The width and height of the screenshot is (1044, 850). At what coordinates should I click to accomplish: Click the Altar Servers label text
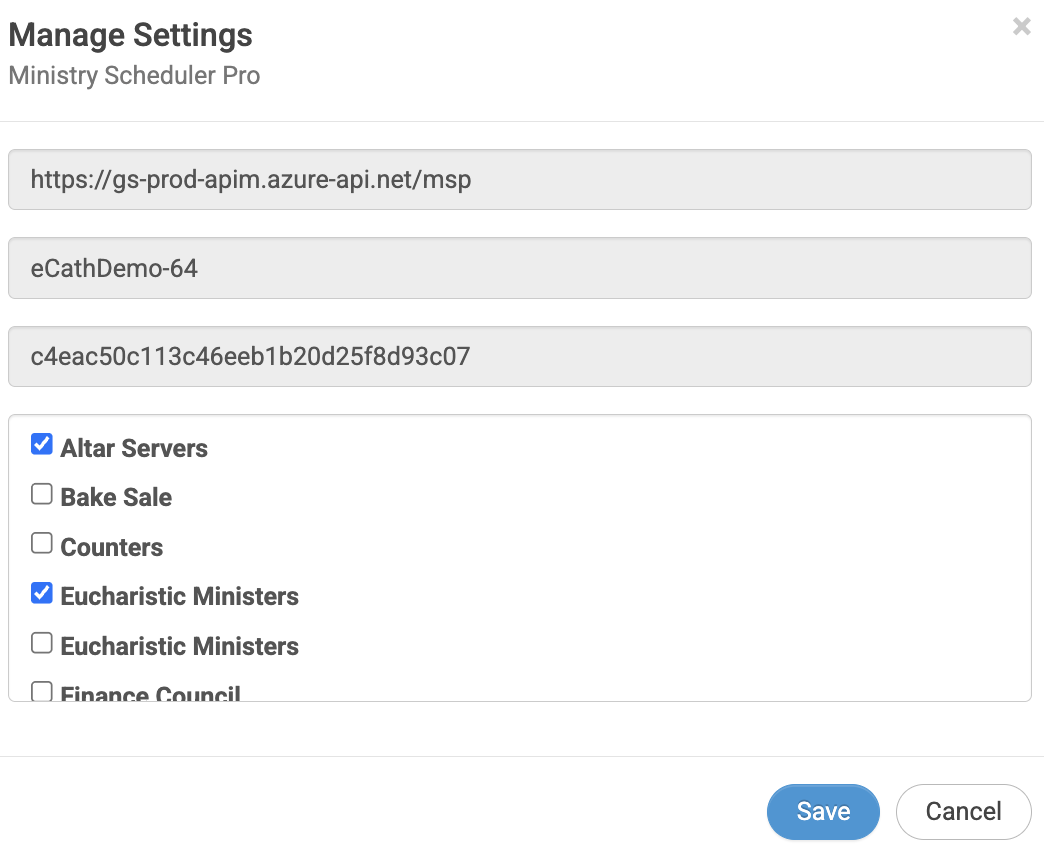(134, 448)
